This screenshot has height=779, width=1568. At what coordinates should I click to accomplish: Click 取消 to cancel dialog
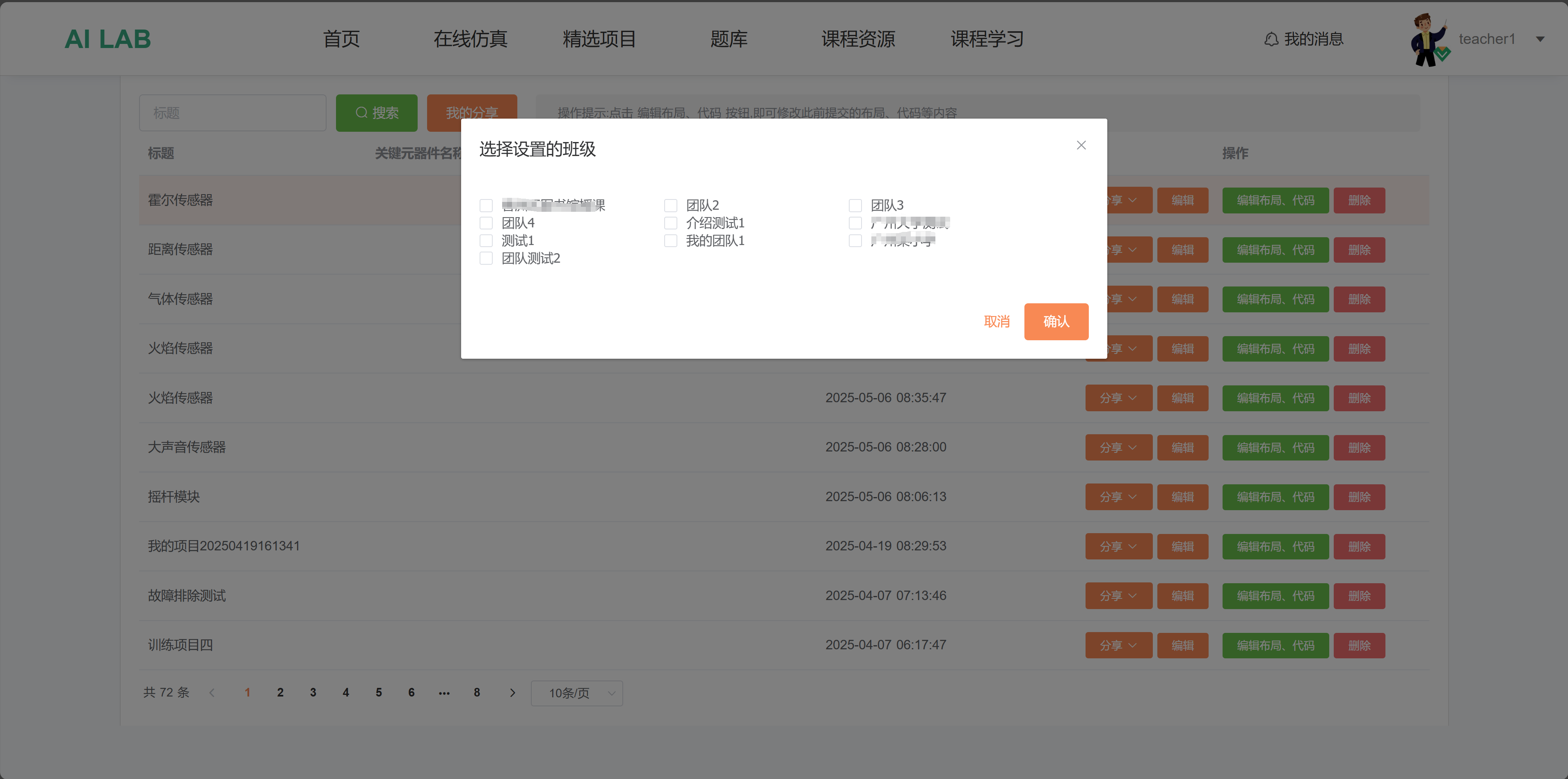(x=997, y=322)
